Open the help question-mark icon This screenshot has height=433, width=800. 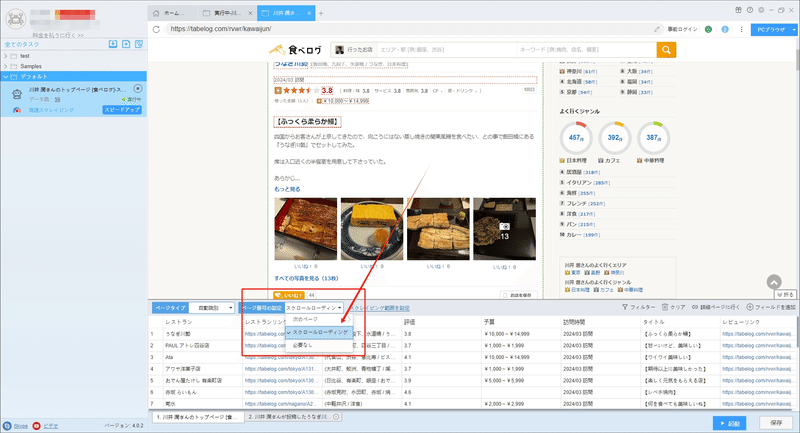click(x=749, y=10)
